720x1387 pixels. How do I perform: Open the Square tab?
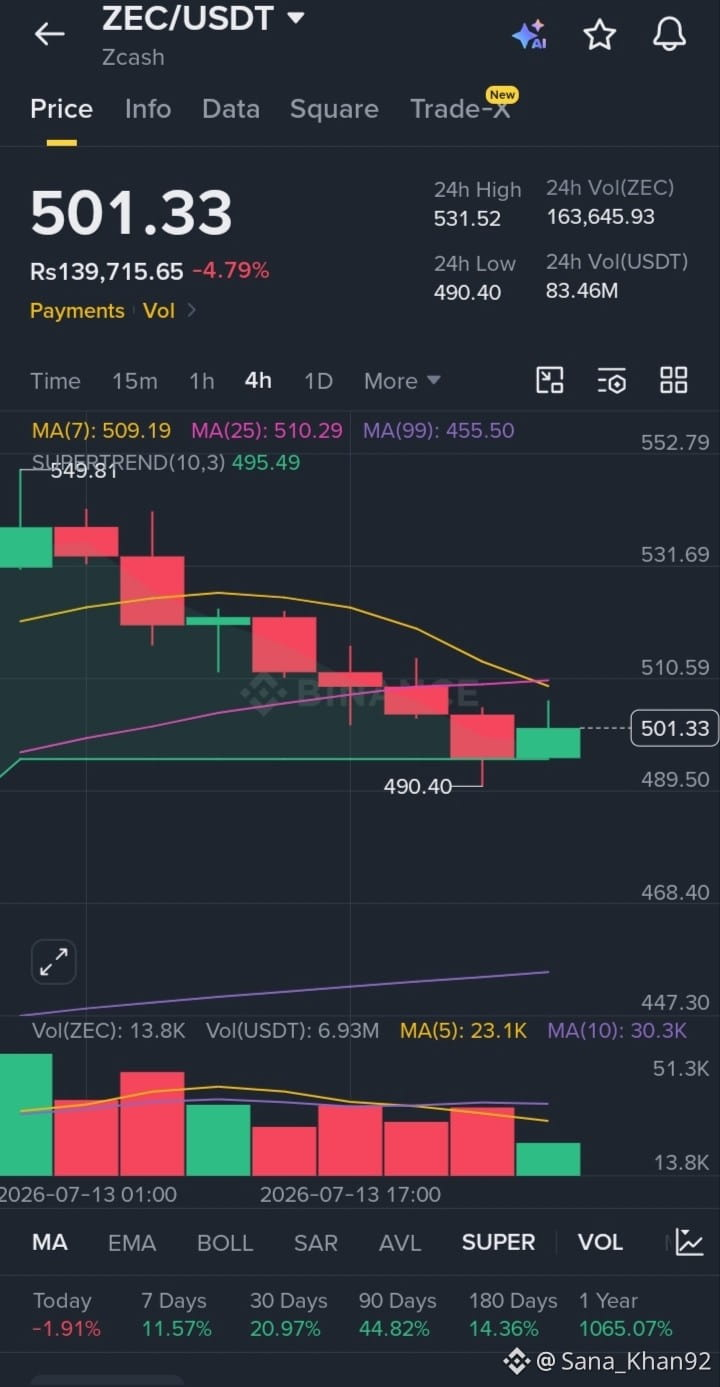click(334, 109)
